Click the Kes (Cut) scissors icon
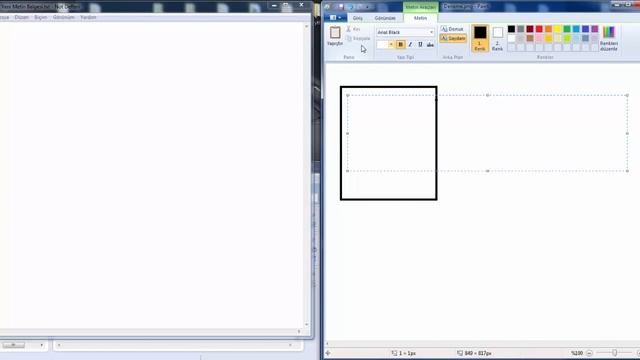Screen dimensions: 640x360 coord(349,29)
